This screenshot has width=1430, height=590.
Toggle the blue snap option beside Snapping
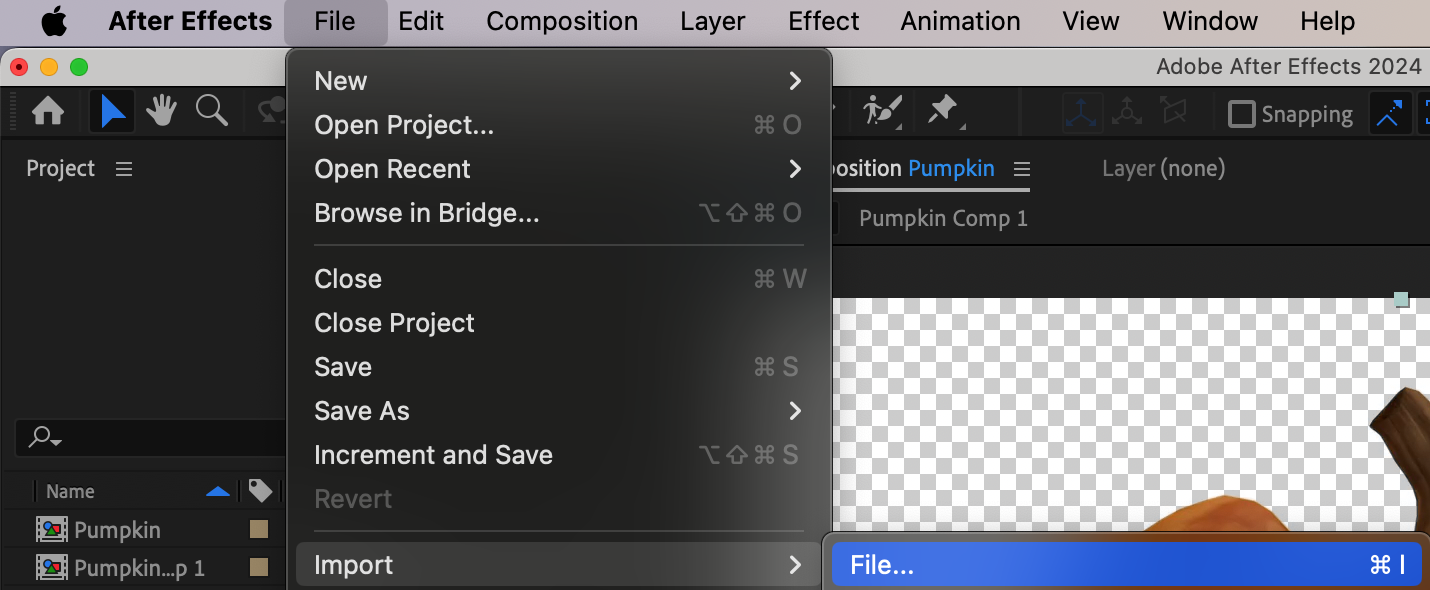point(1388,114)
